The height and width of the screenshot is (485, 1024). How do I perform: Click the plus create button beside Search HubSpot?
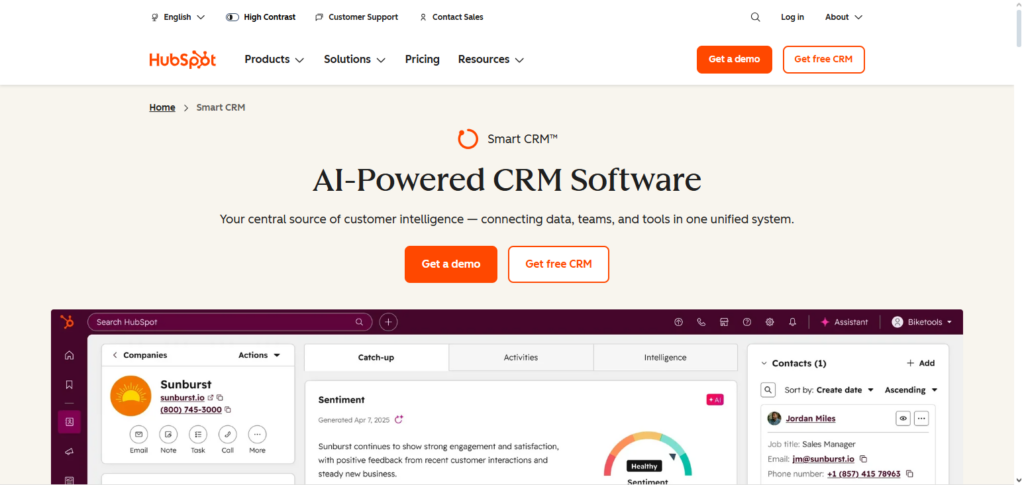pyautogui.click(x=388, y=322)
